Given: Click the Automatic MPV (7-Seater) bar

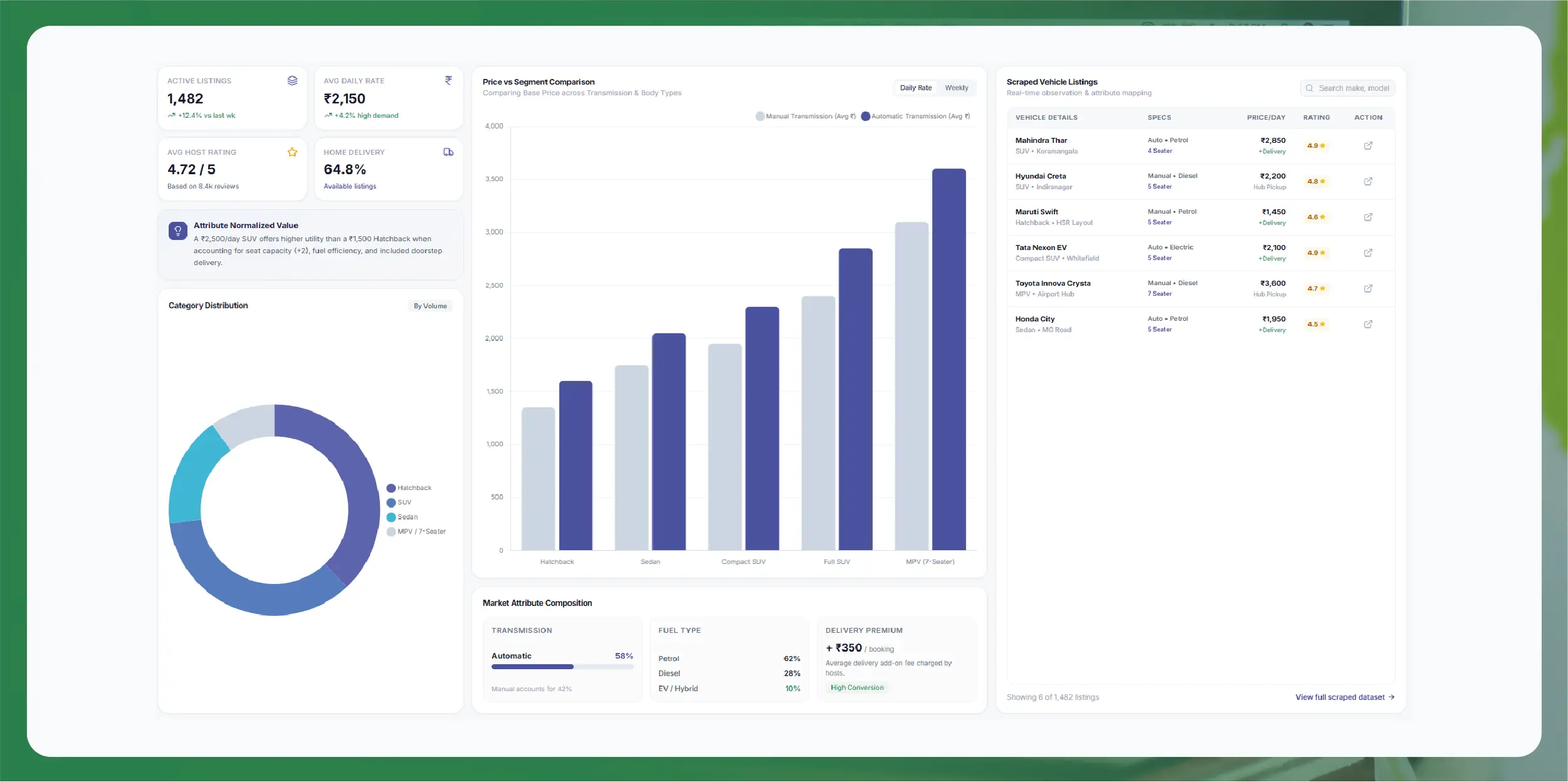Looking at the screenshot, I should coord(949,360).
